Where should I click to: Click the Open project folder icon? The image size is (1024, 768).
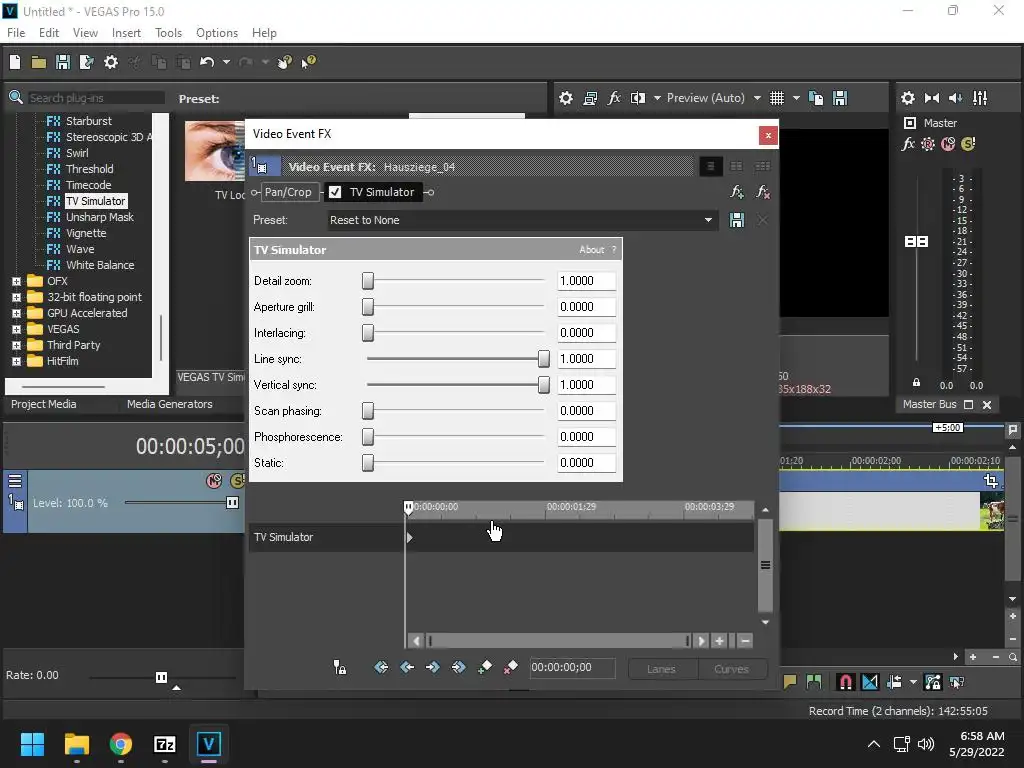pyautogui.click(x=39, y=62)
